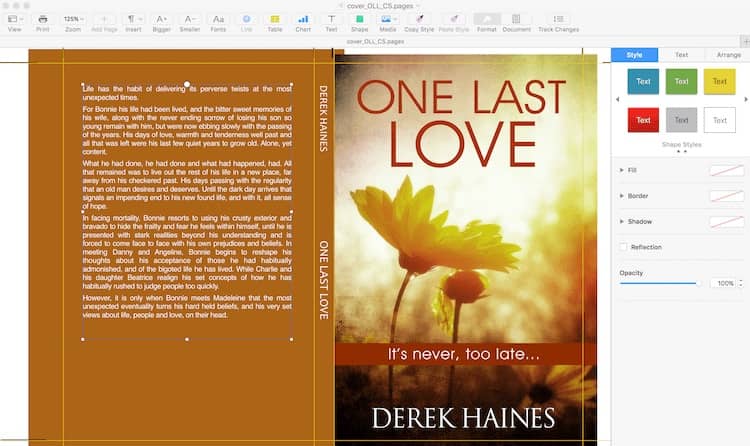The width and height of the screenshot is (750, 446).
Task: Click the Border preview well
Action: [727, 196]
